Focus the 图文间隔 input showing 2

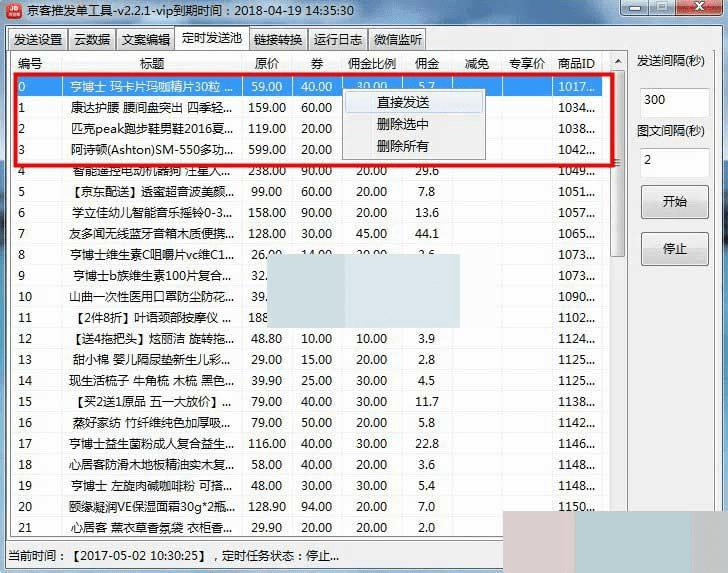point(675,161)
